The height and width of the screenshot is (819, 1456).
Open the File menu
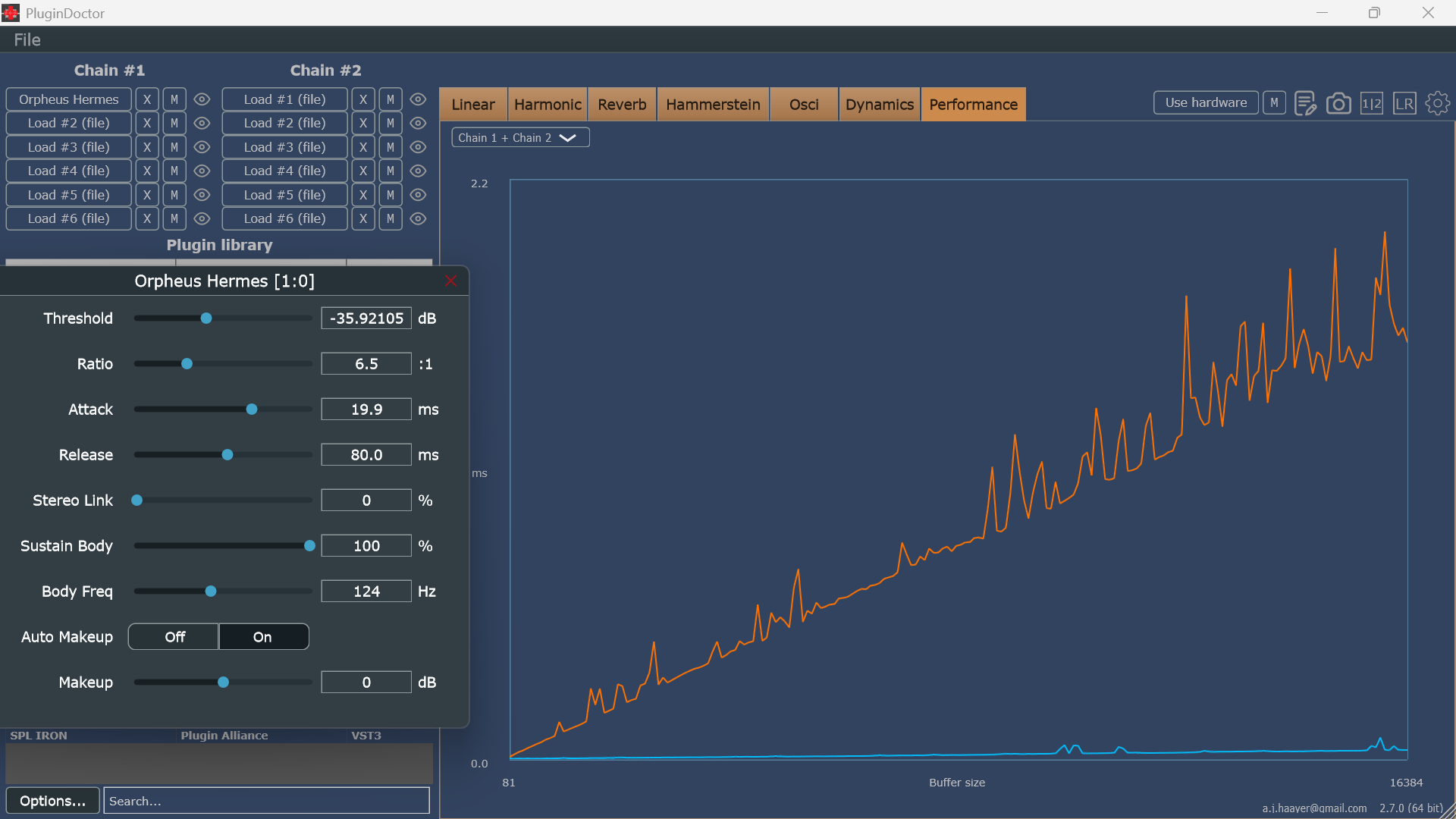coord(27,39)
